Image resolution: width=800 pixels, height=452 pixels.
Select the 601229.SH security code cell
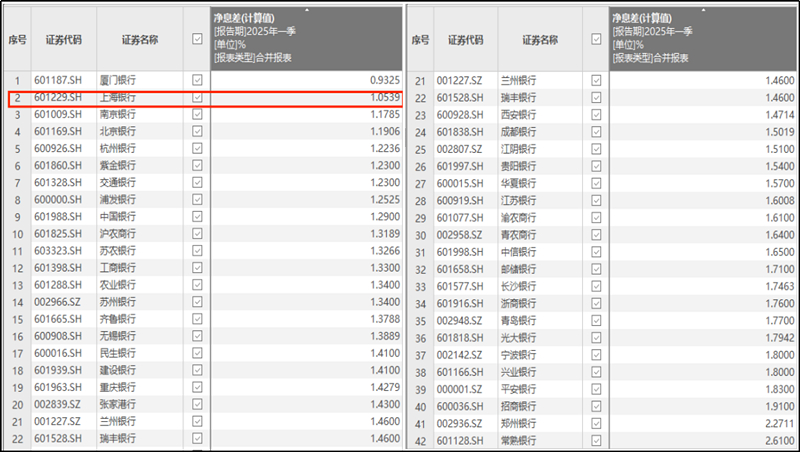click(64, 98)
